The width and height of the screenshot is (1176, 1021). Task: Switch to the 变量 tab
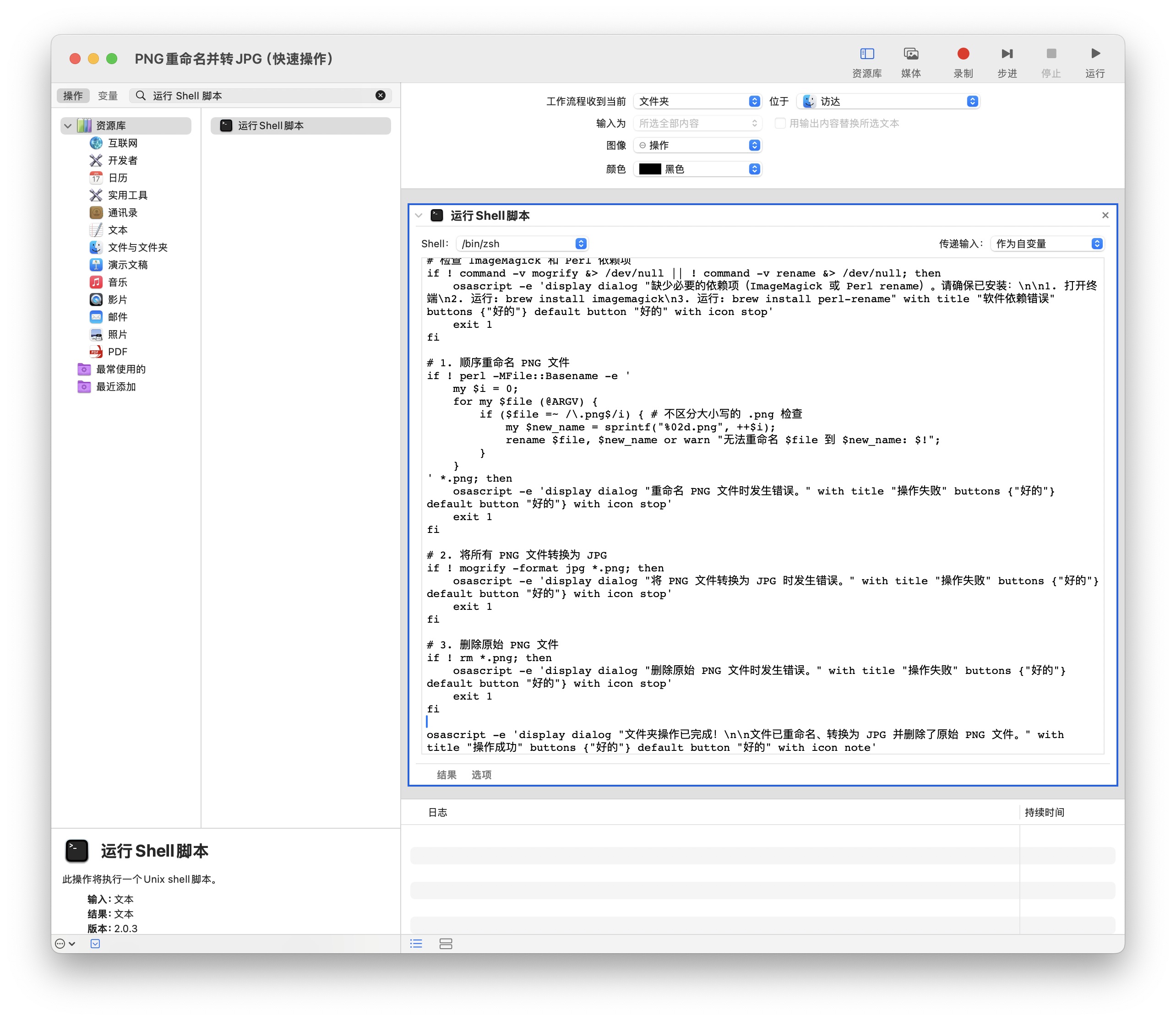coord(107,95)
